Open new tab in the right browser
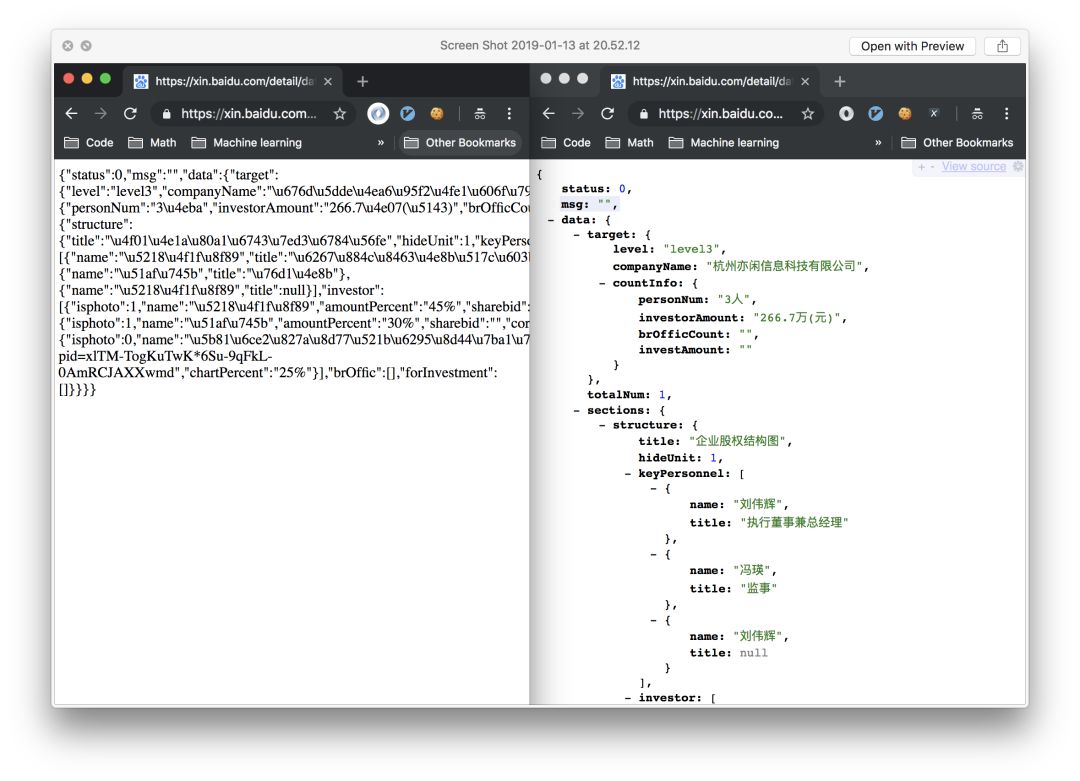This screenshot has width=1080, height=781. point(840,81)
